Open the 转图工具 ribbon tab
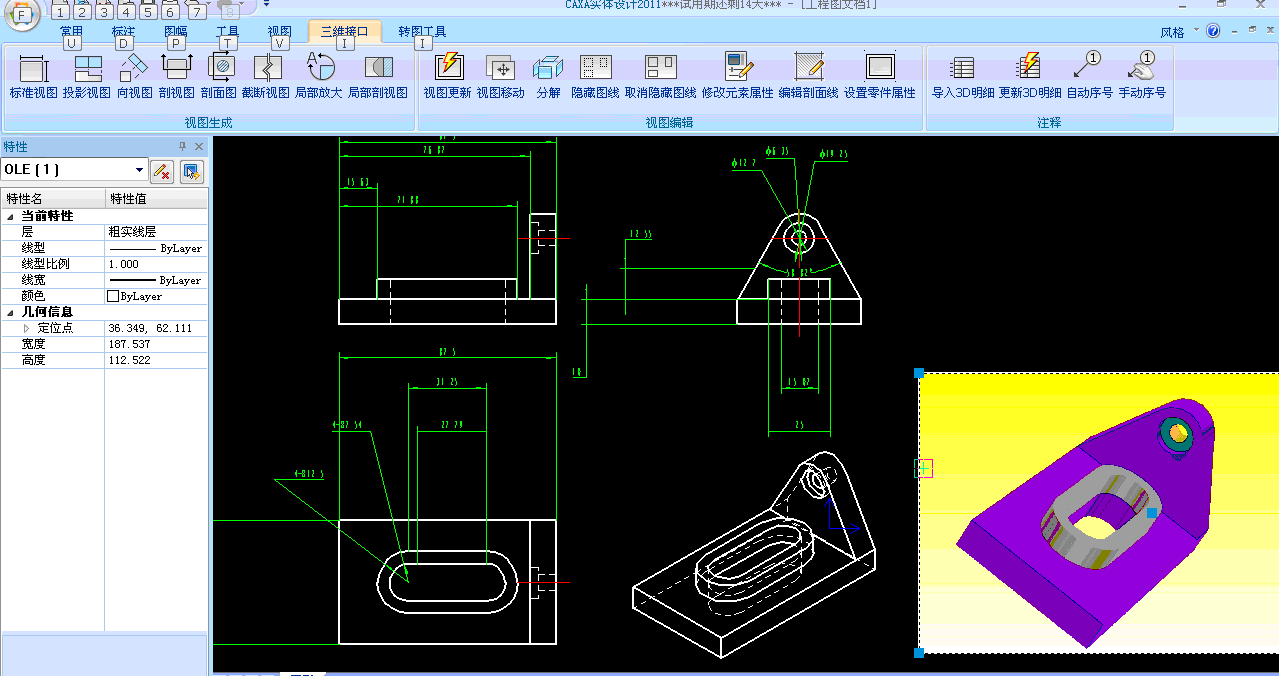Viewport: 1279px width, 676px height. point(422,32)
